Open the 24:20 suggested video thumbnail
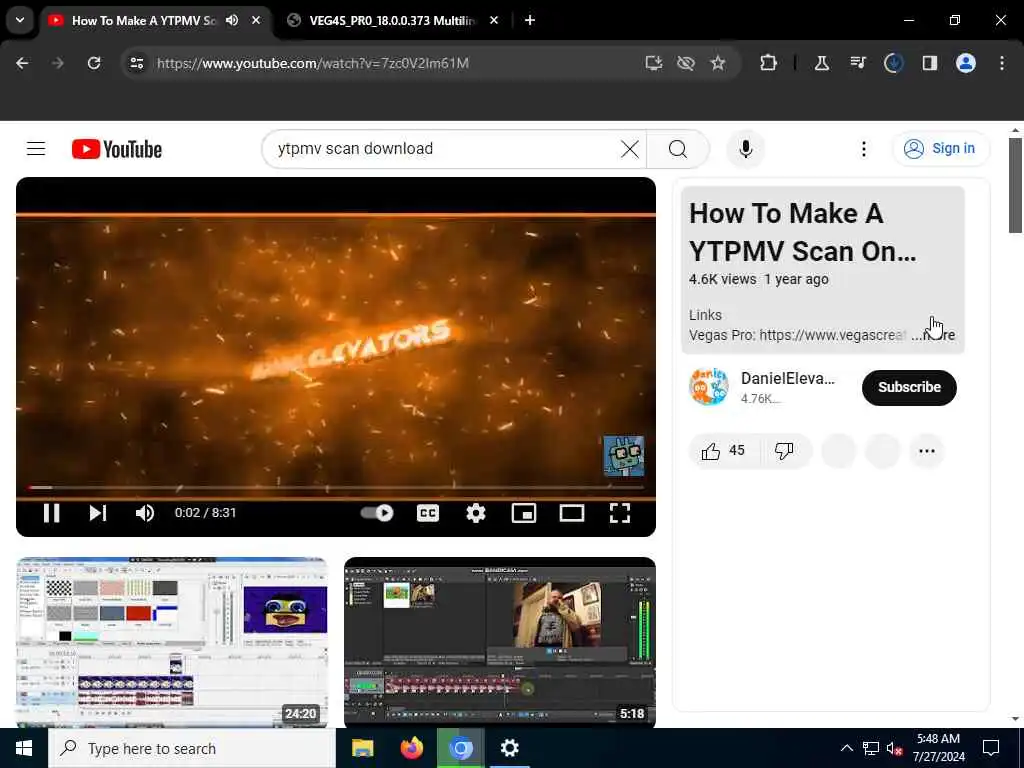This screenshot has height=768, width=1024. [x=171, y=641]
